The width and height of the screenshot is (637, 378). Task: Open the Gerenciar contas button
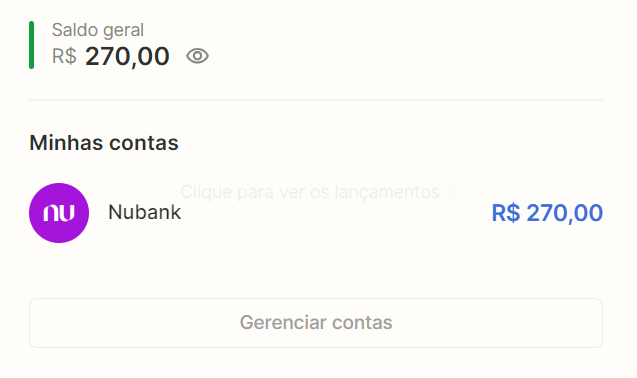point(316,323)
